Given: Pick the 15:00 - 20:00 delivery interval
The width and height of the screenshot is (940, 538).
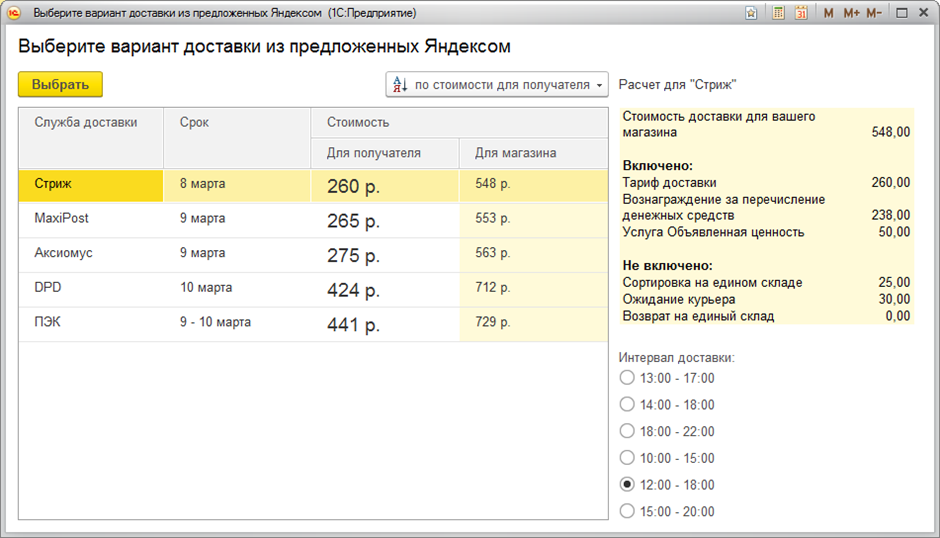Looking at the screenshot, I should coord(627,511).
